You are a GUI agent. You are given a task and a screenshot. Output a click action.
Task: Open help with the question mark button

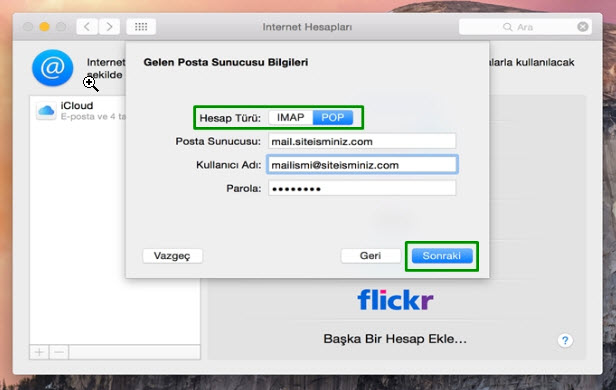click(x=565, y=341)
